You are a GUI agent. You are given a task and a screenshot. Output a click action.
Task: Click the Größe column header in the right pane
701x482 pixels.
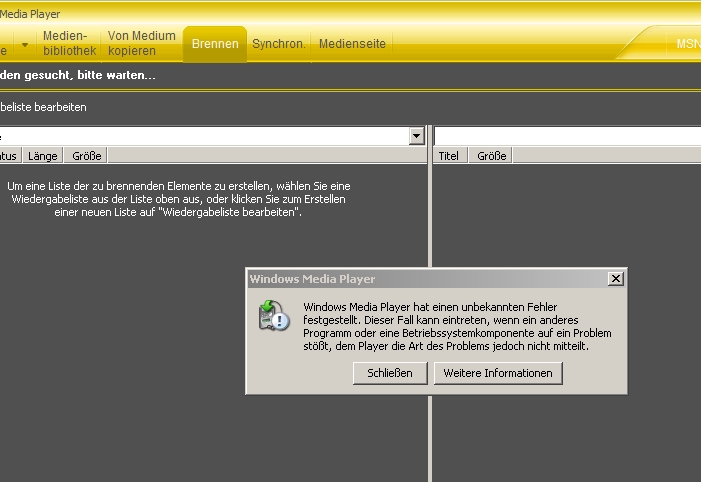click(x=491, y=156)
